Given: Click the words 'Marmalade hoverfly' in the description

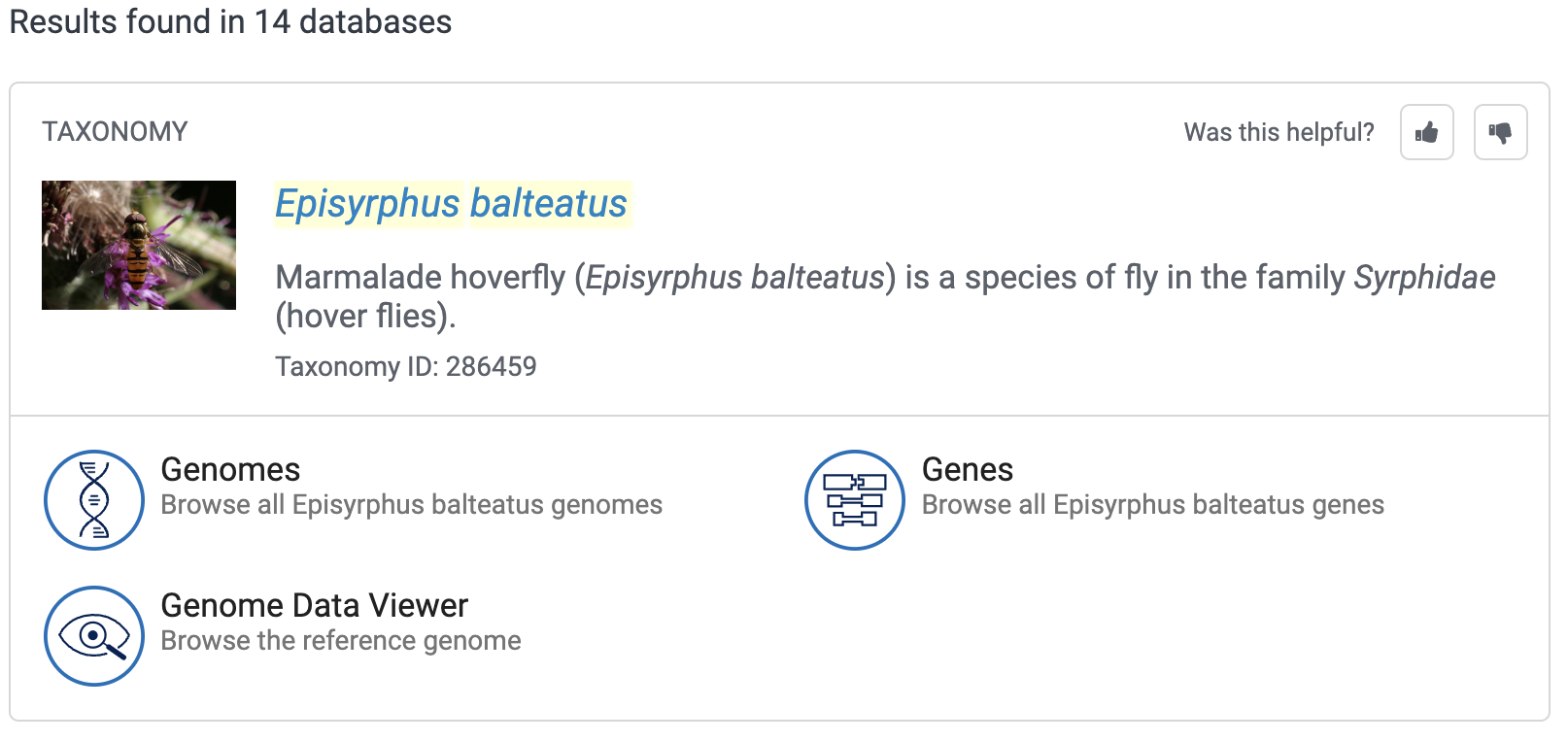Looking at the screenshot, I should [420, 278].
